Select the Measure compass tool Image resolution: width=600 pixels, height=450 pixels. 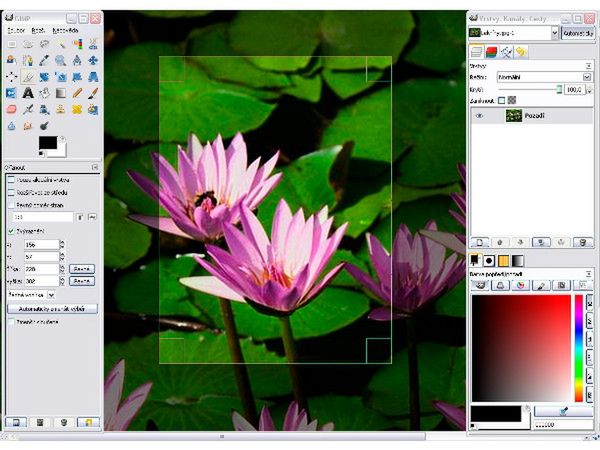(x=77, y=60)
